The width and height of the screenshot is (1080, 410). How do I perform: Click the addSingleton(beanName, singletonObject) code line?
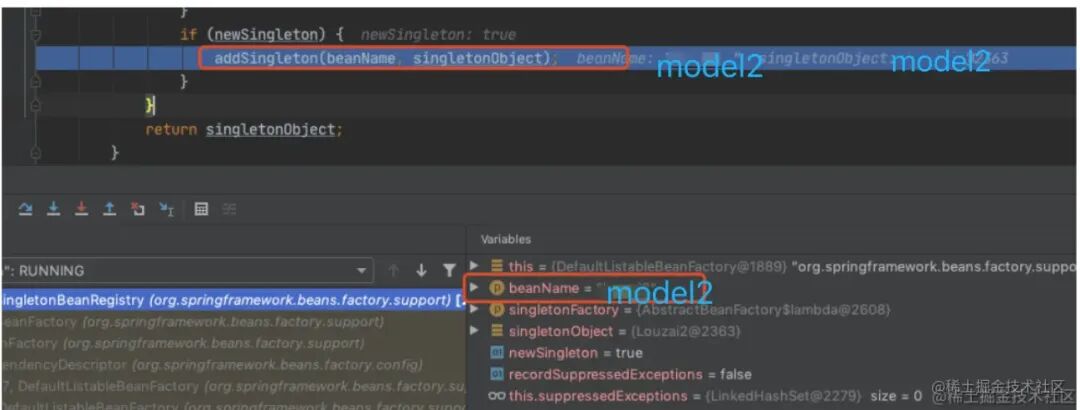387,59
